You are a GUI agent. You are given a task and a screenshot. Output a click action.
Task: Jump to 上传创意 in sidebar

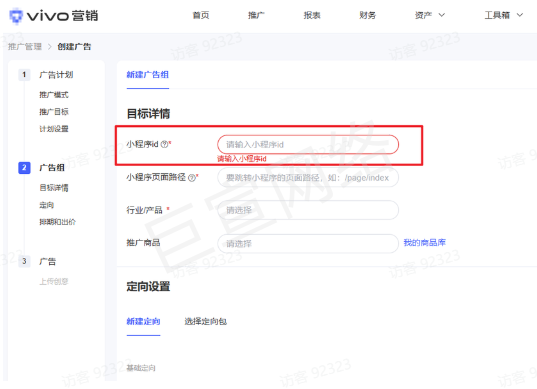click(x=54, y=281)
